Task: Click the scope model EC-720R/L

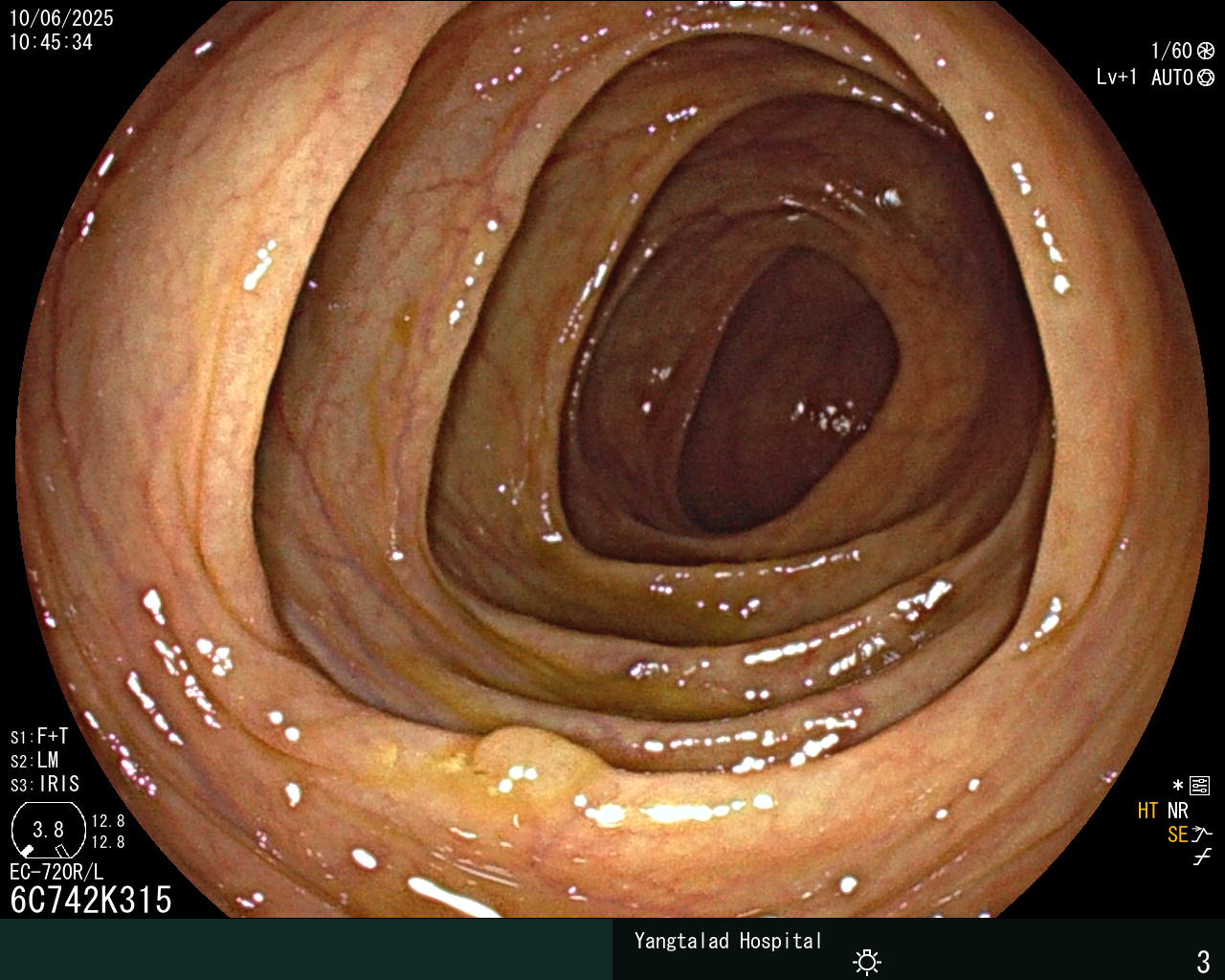Action: click(x=56, y=872)
